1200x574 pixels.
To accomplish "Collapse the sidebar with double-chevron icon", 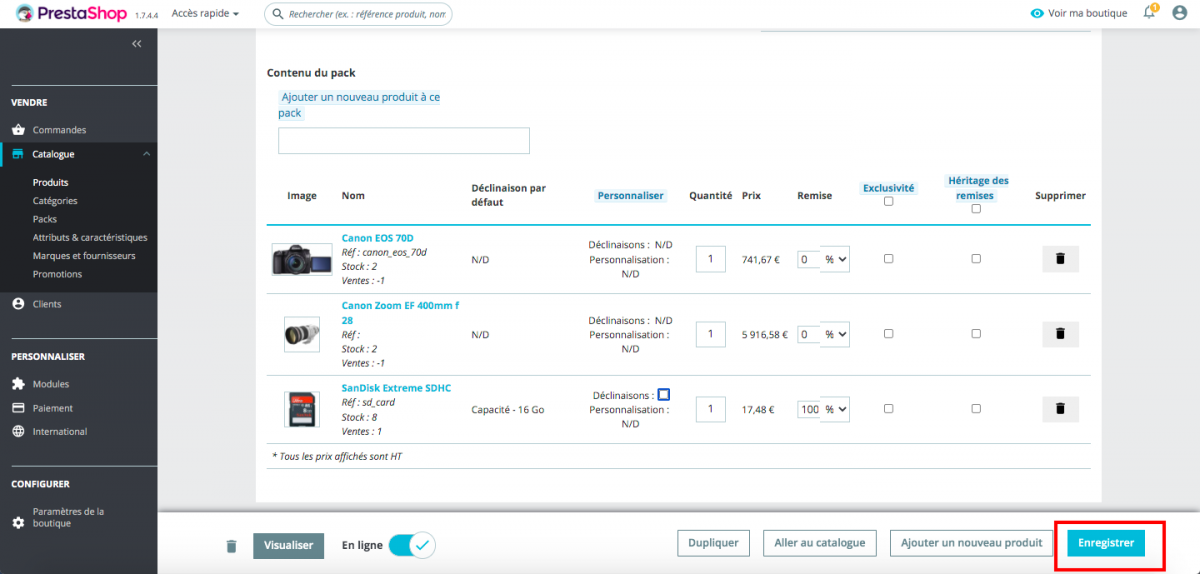I will coord(137,44).
